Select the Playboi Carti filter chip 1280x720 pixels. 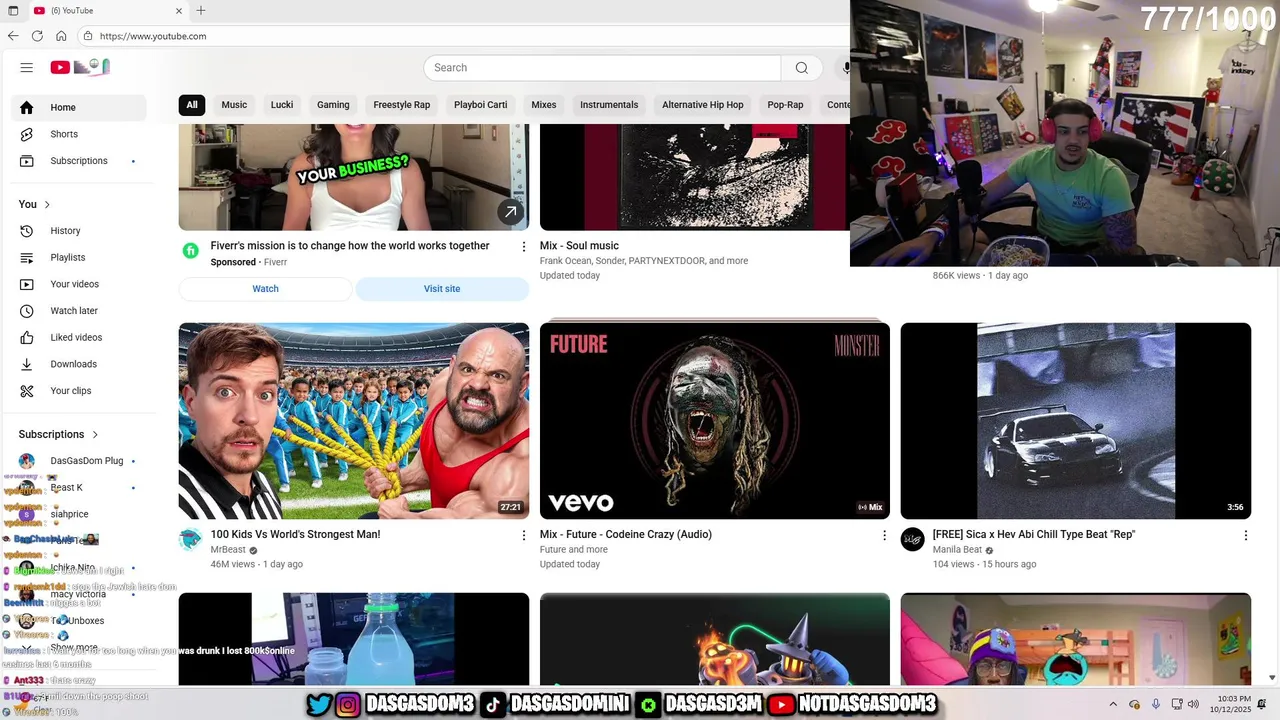pos(480,105)
